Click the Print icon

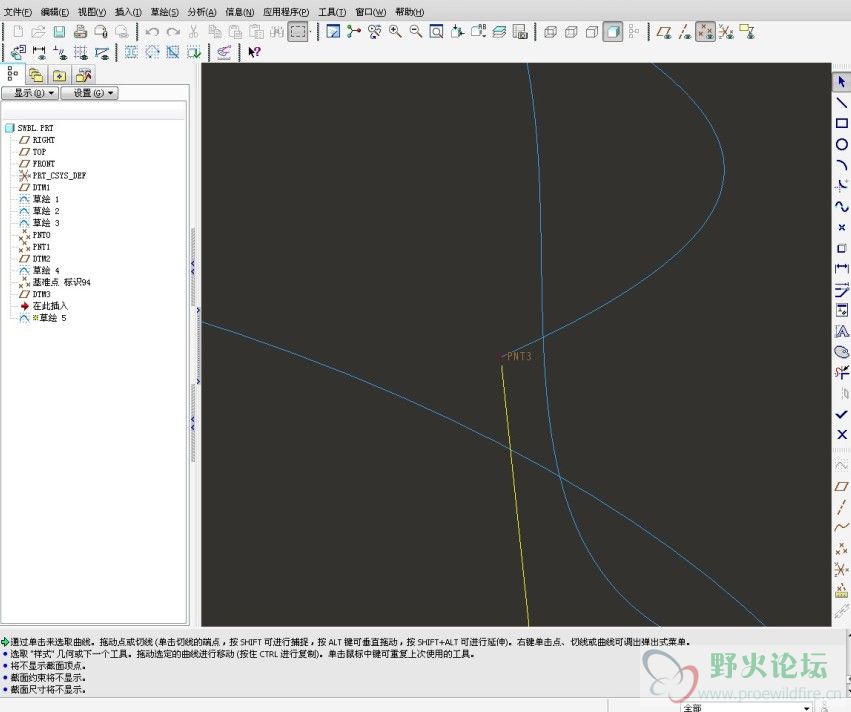tap(80, 32)
